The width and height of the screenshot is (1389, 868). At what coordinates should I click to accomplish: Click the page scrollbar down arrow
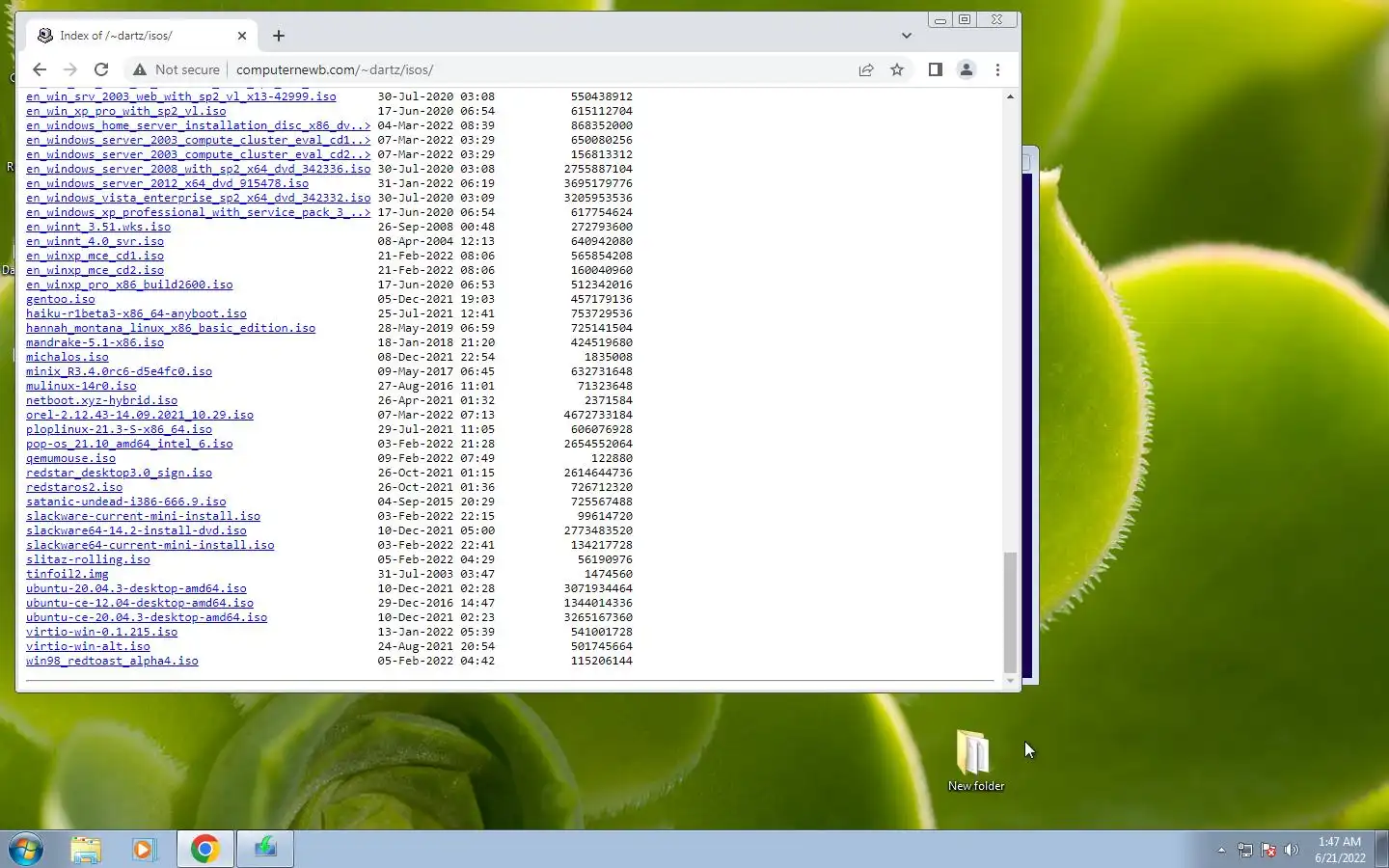pos(1010,680)
